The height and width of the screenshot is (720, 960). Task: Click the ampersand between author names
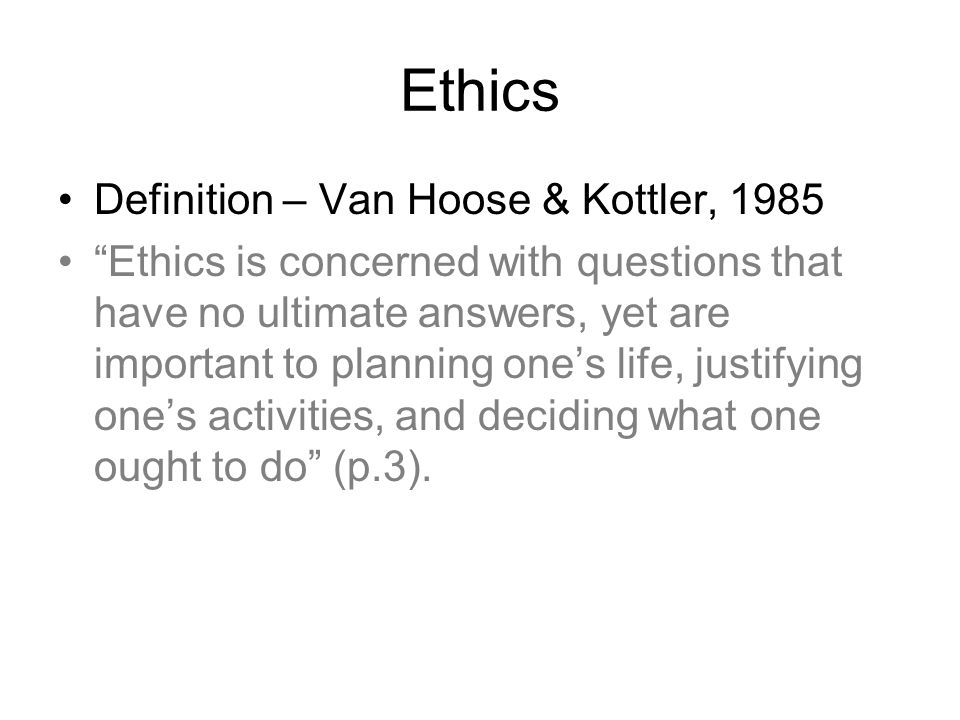point(555,200)
